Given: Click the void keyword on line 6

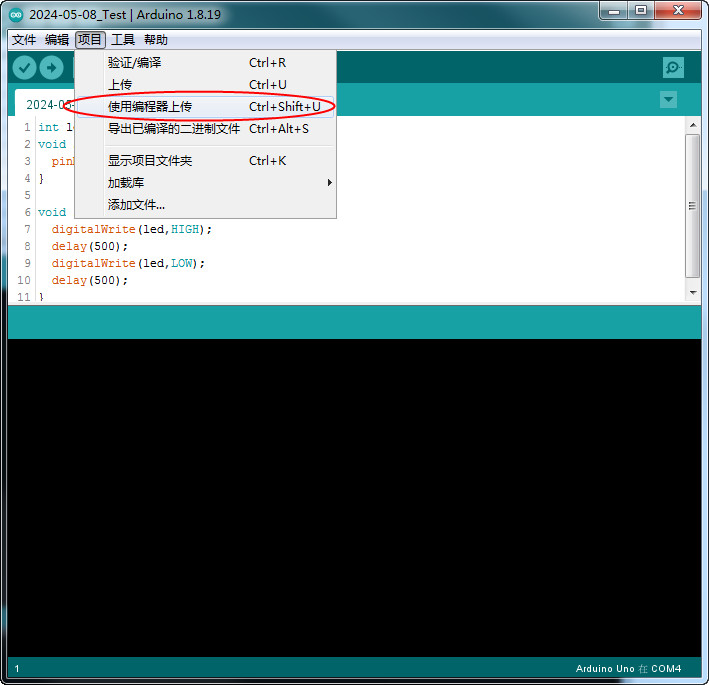Looking at the screenshot, I should 52,212.
